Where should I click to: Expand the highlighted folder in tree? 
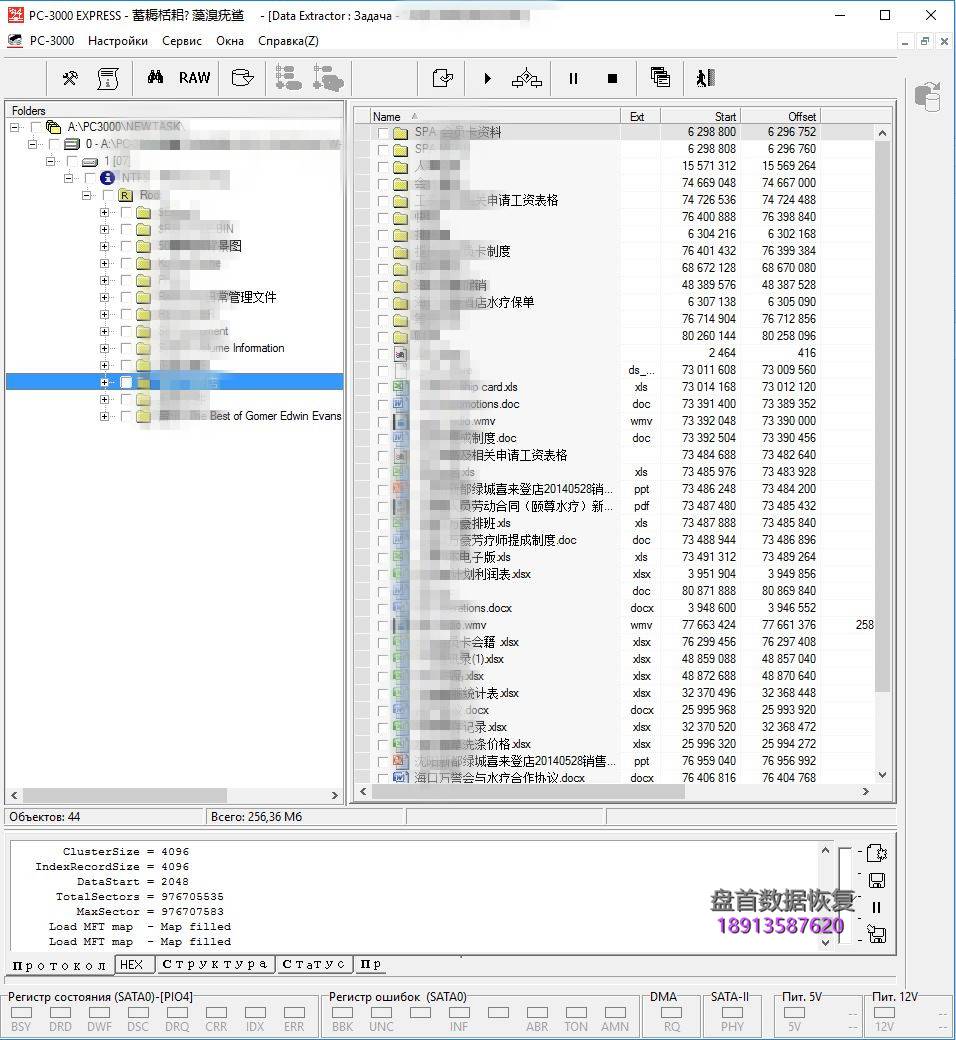[104, 382]
